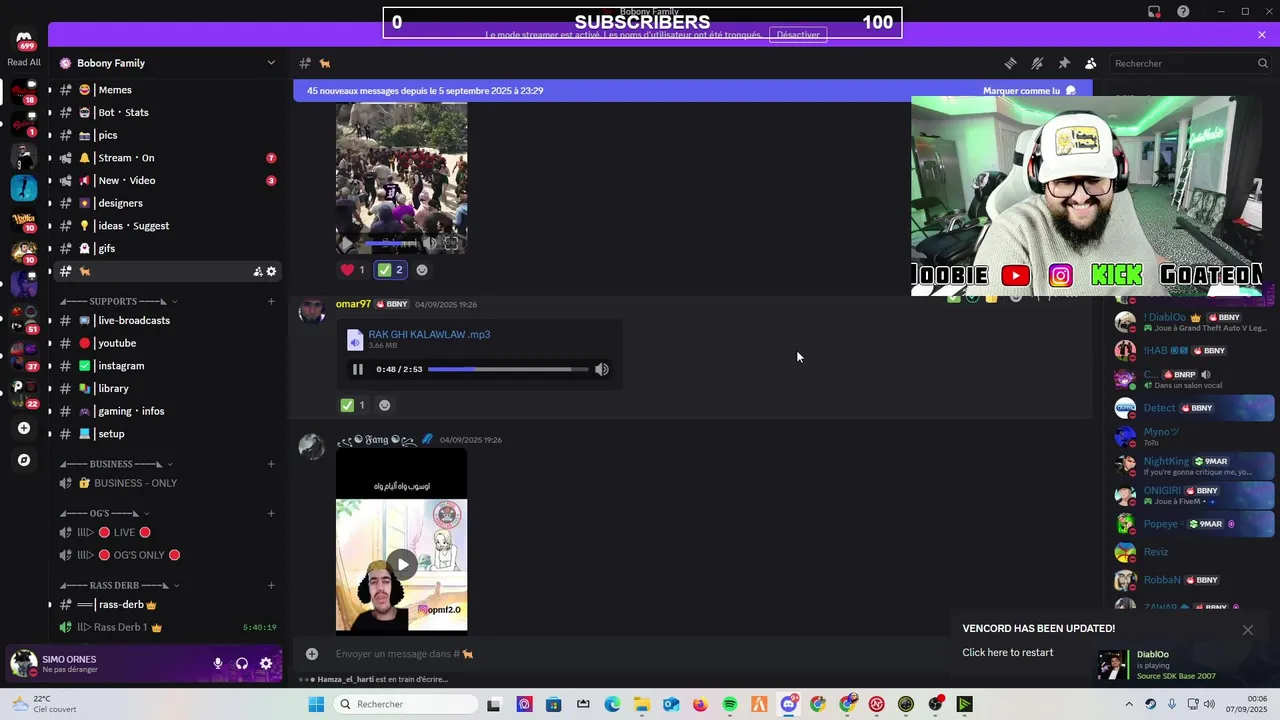Screen dimensions: 1280x720
Task: Open the live-broadcasts channel
Action: coord(165,320)
